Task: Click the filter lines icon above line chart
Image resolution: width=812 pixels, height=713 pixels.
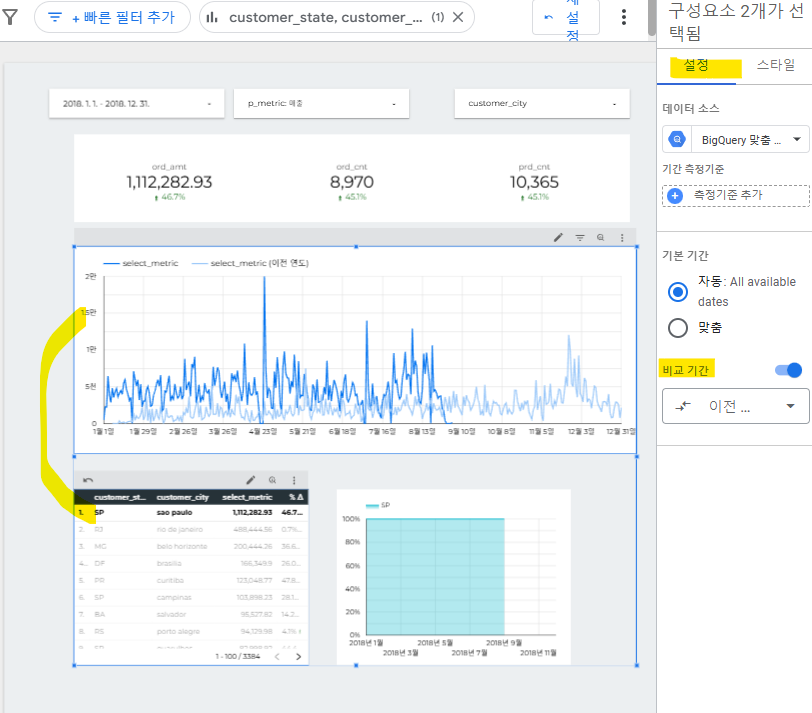Action: tap(580, 238)
